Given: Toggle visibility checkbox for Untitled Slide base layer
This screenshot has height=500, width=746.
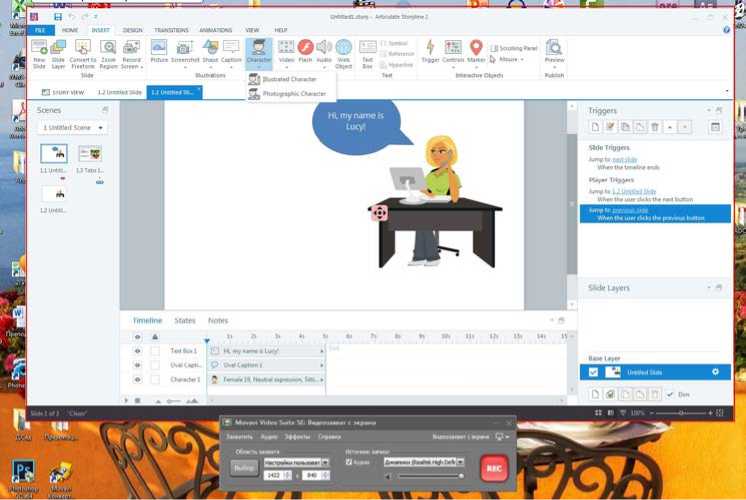Looking at the screenshot, I should click(x=593, y=372).
